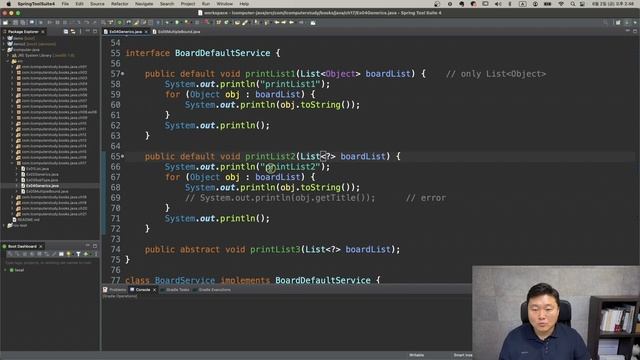
Task: Switch to the Gradle Tasks tab
Action: pos(175,290)
